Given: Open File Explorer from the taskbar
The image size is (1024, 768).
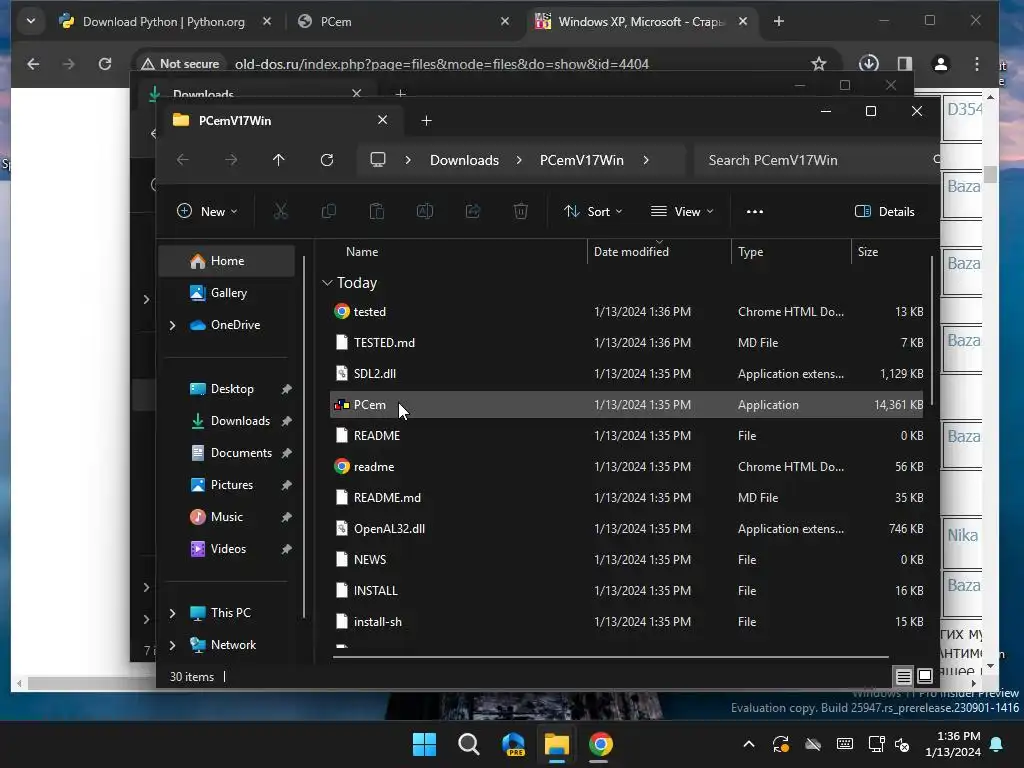Looking at the screenshot, I should [556, 744].
